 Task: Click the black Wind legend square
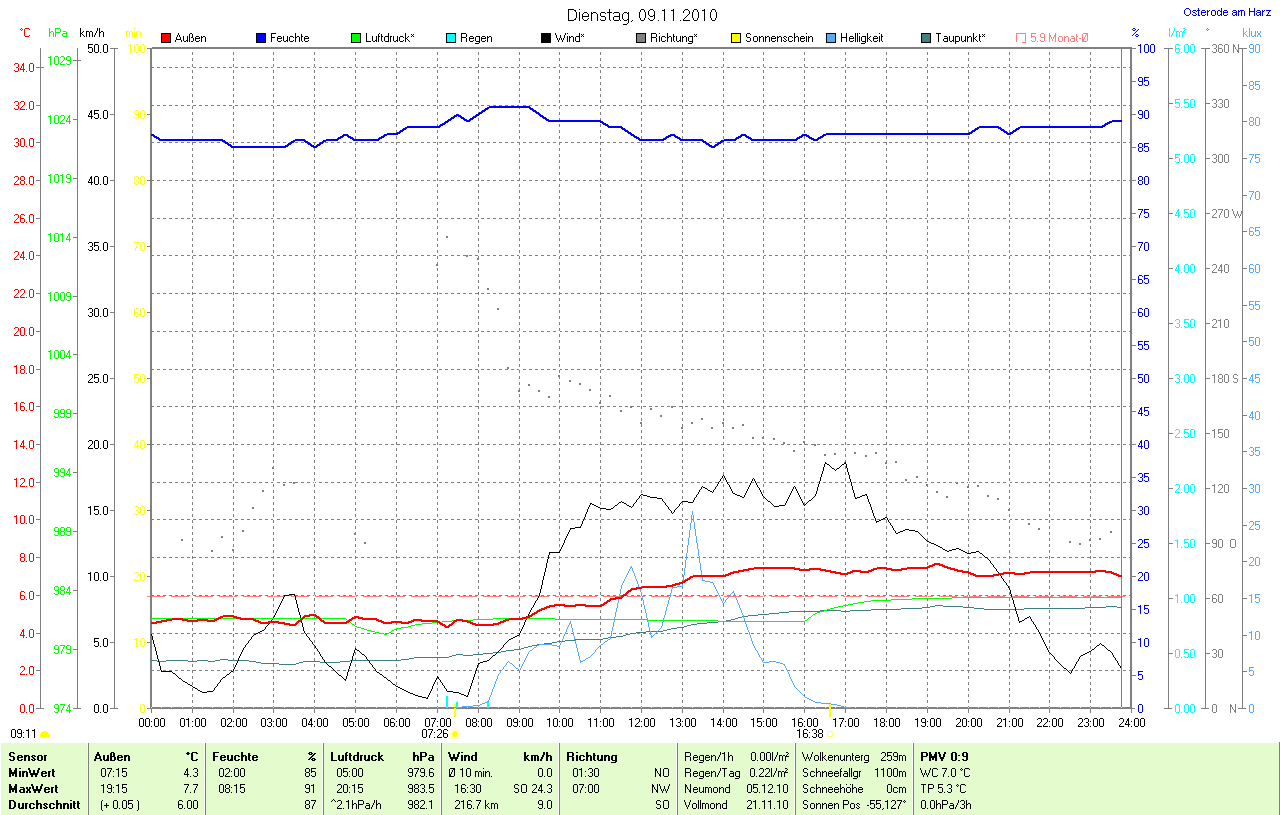pyautogui.click(x=546, y=38)
